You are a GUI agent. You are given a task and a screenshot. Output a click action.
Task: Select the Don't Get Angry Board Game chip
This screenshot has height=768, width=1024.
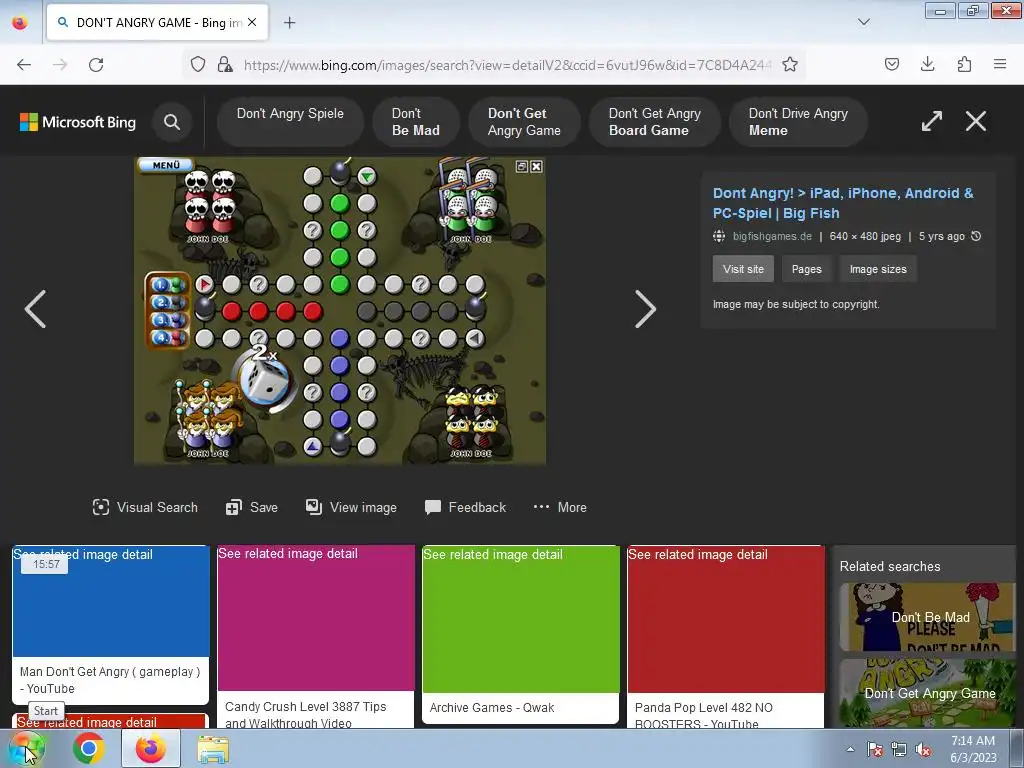pos(654,121)
